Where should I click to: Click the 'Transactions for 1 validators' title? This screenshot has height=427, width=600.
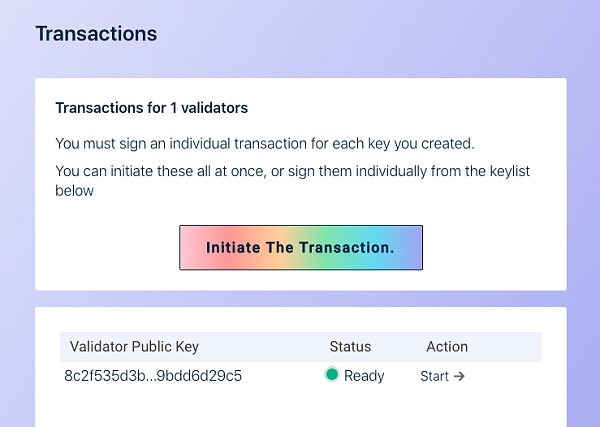coord(151,107)
